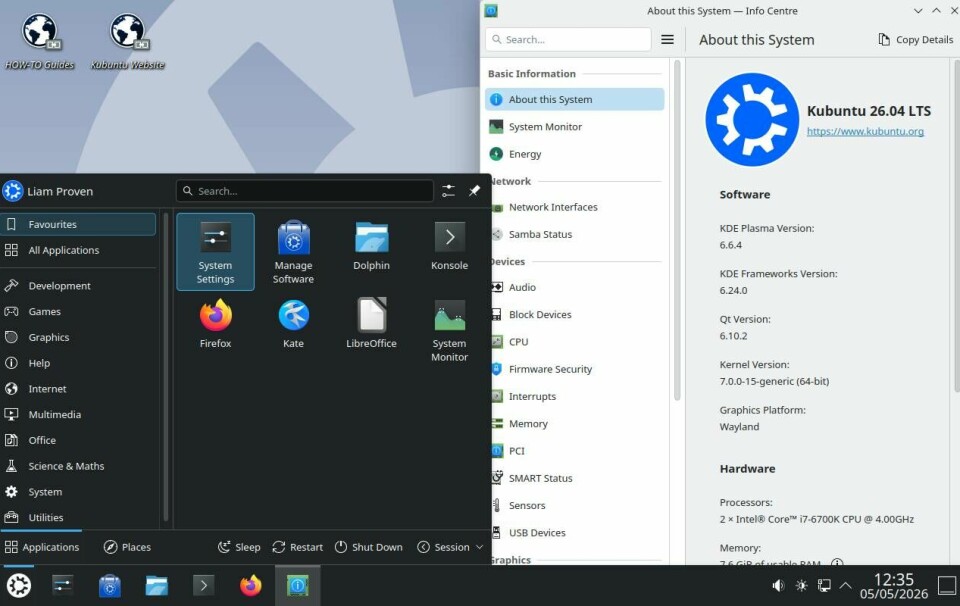The width and height of the screenshot is (960, 606).
Task: Expand the Session dropdown
Action: [451, 547]
